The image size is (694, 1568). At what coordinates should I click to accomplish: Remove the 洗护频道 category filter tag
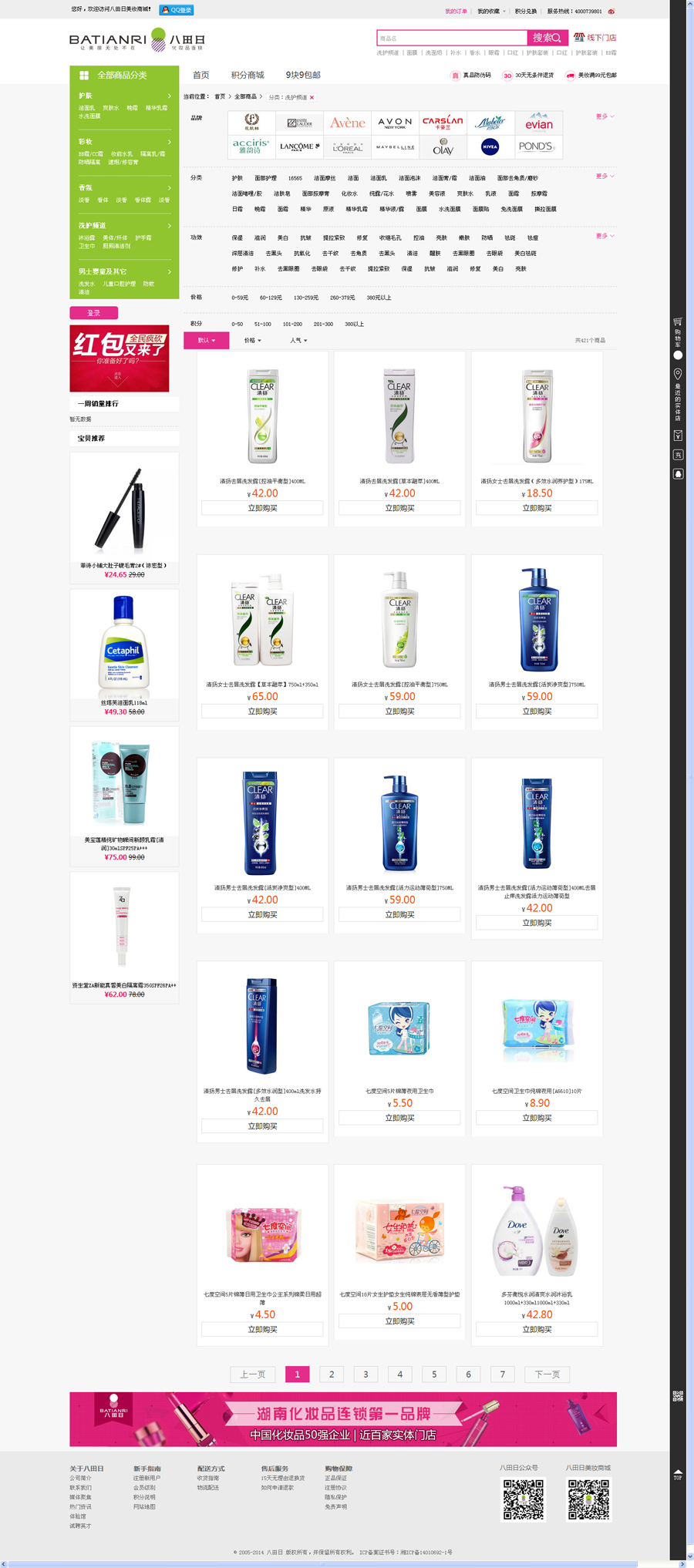(x=312, y=97)
